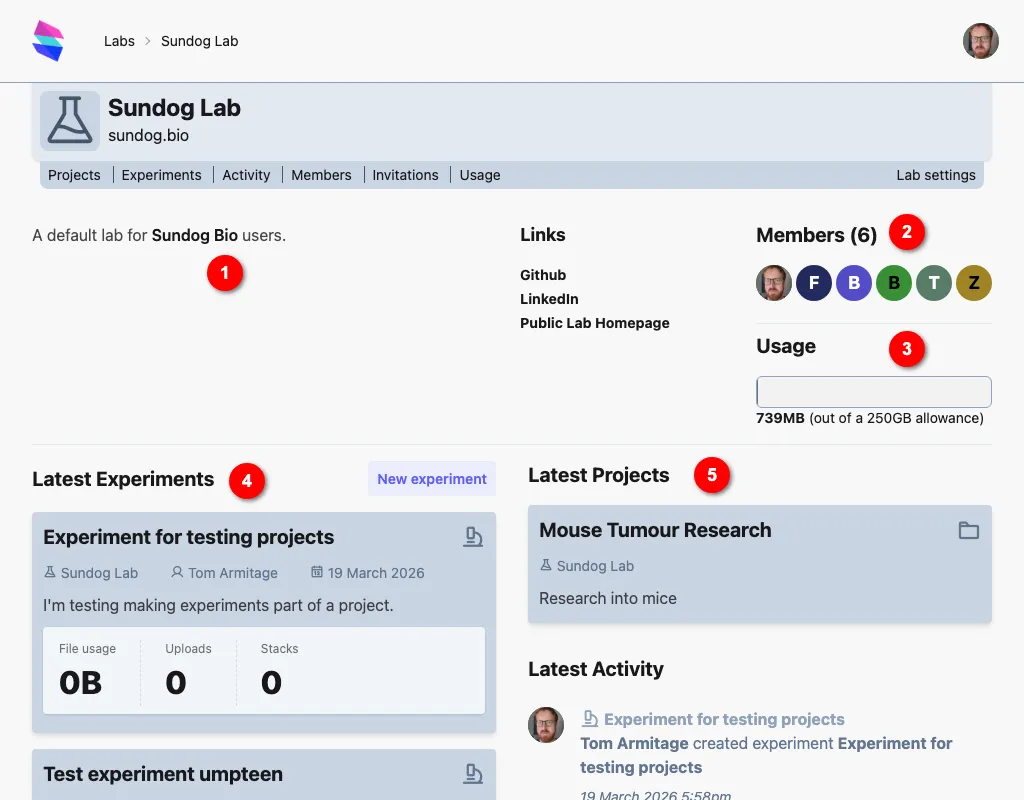Click the 'Z' member avatar in Members list

(x=974, y=283)
